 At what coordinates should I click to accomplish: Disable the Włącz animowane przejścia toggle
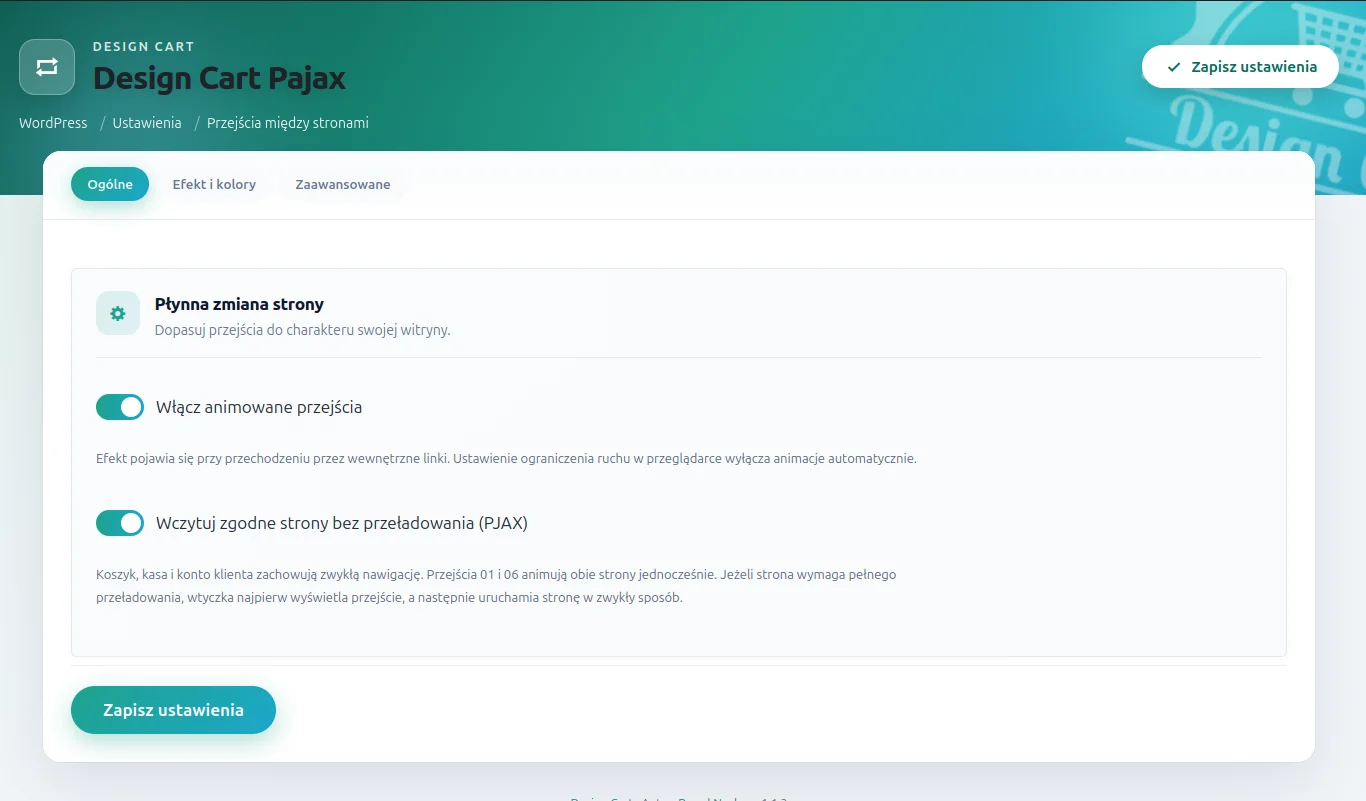tap(120, 407)
